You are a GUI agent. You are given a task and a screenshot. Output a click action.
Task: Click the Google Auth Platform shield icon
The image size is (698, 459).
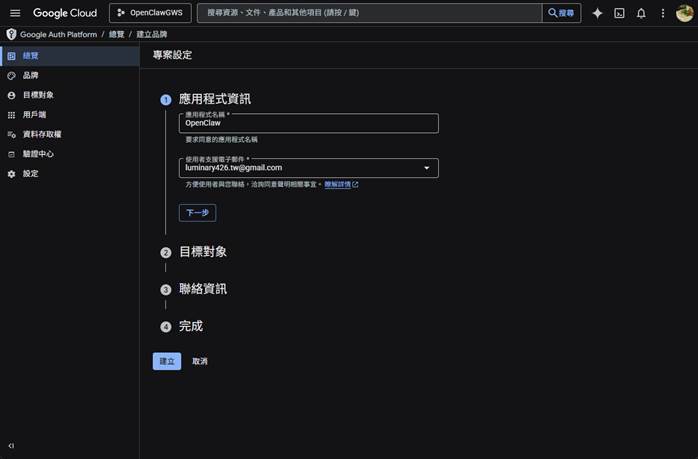click(12, 34)
